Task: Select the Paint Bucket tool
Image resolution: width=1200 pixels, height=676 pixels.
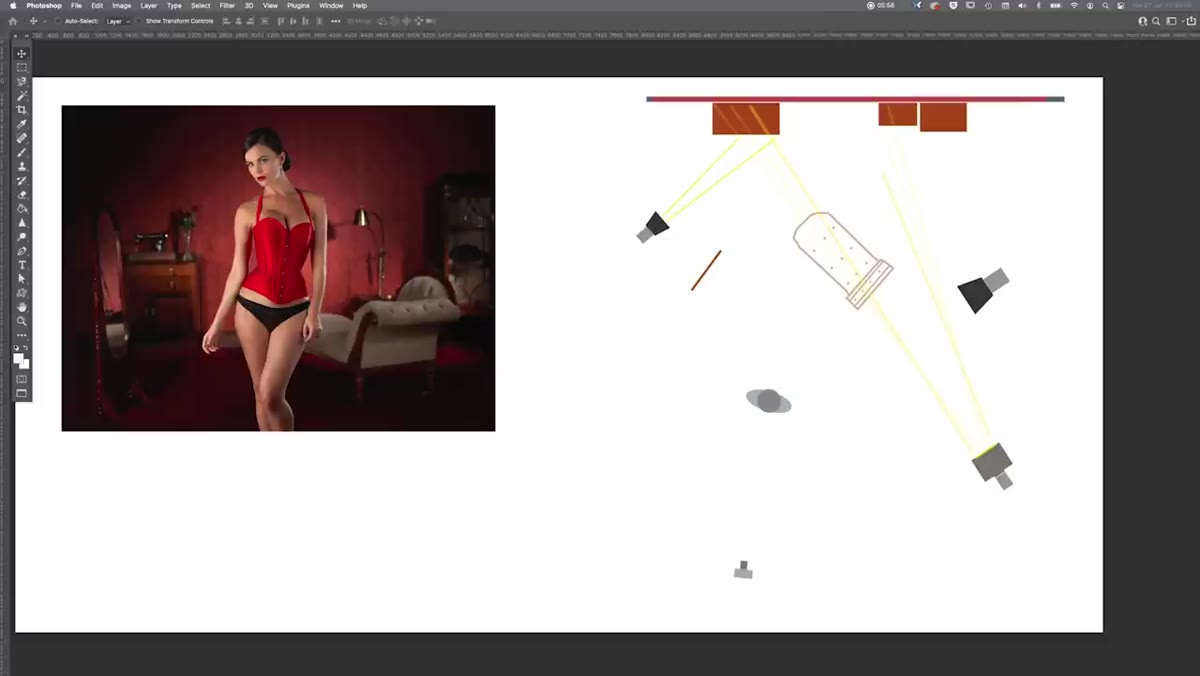Action: click(x=22, y=208)
